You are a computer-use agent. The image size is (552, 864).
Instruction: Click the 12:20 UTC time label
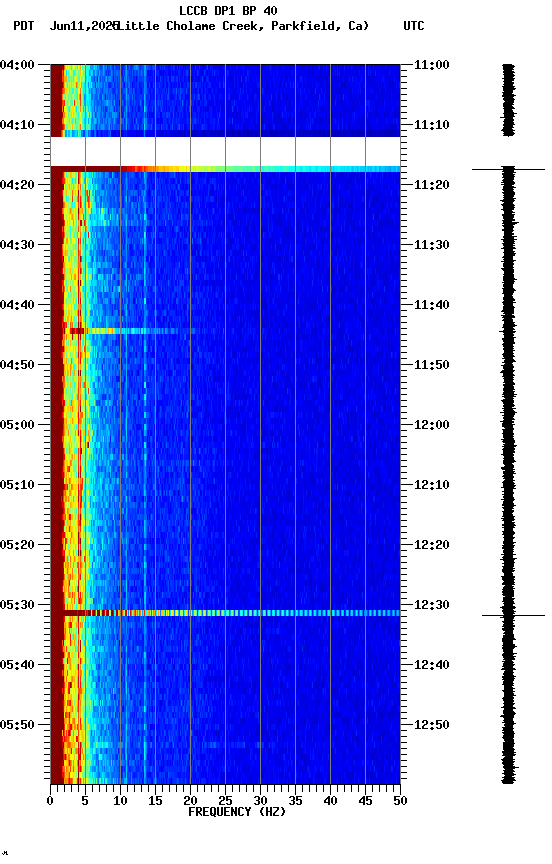[x=431, y=545]
